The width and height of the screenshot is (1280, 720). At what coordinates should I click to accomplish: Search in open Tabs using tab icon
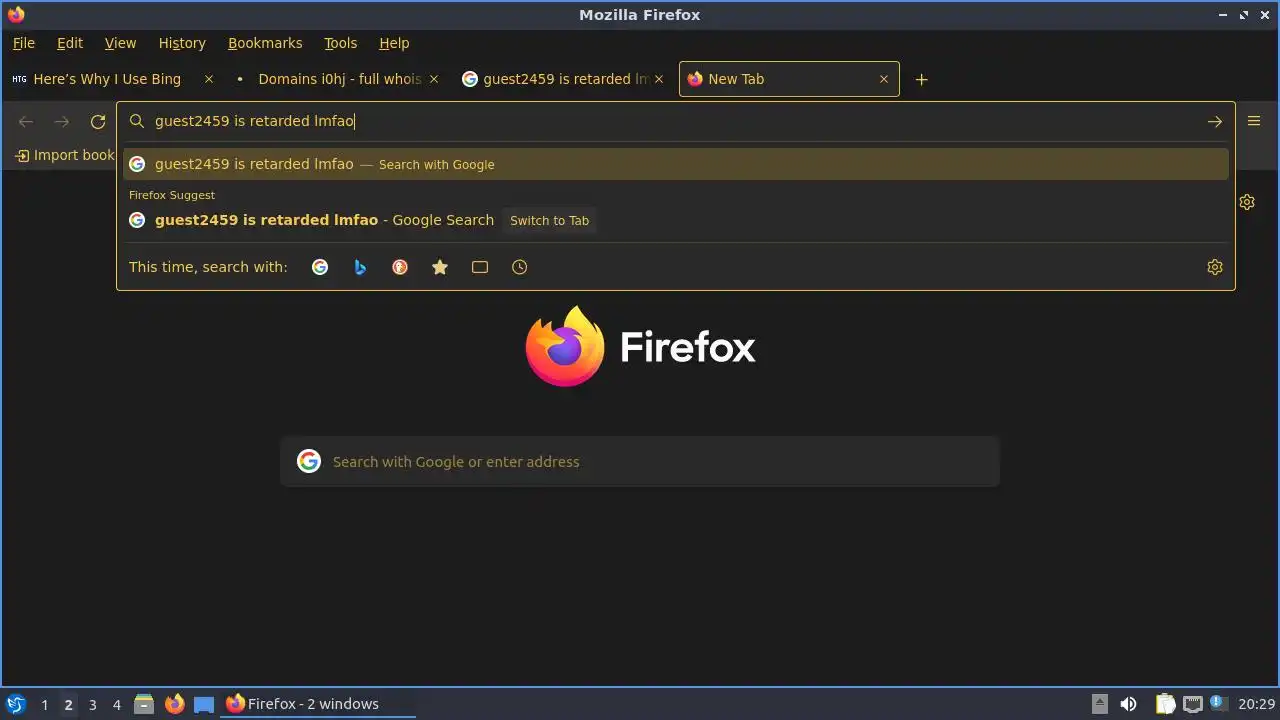coord(480,267)
